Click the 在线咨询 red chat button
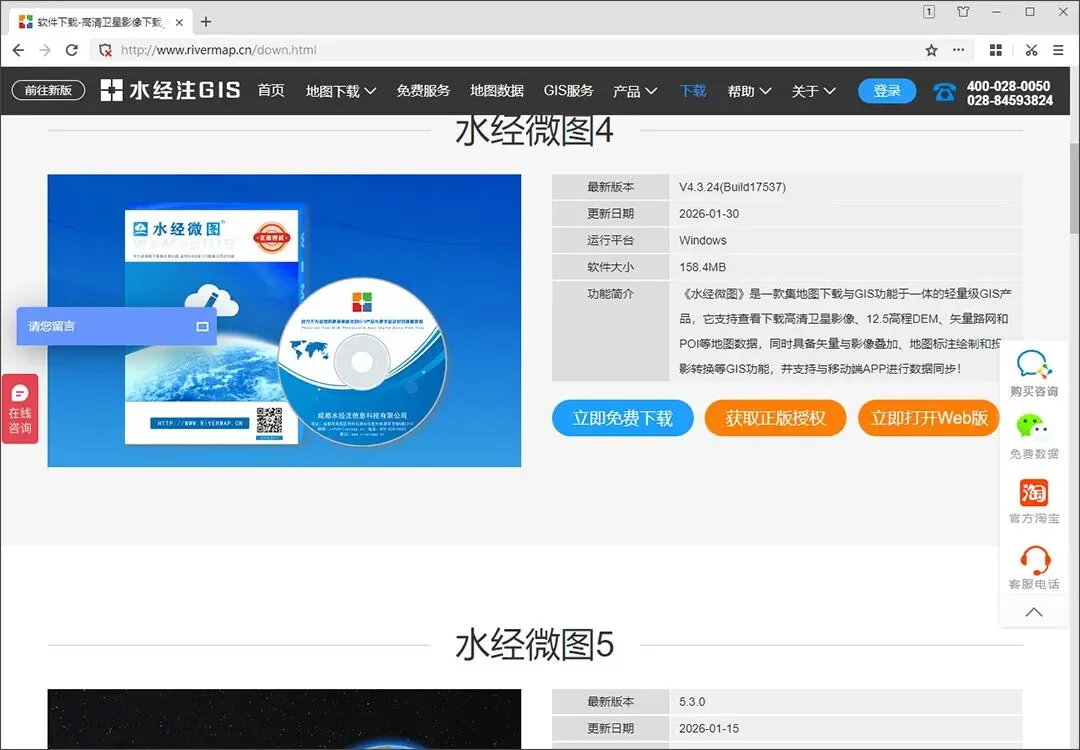This screenshot has width=1080, height=750. point(20,409)
